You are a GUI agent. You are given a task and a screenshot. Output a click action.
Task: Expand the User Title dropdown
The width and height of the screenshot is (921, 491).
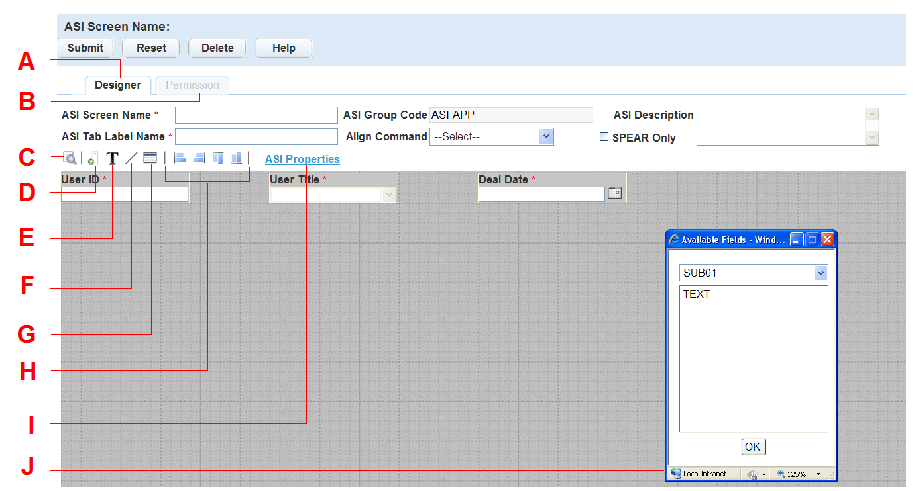pyautogui.click(x=389, y=195)
